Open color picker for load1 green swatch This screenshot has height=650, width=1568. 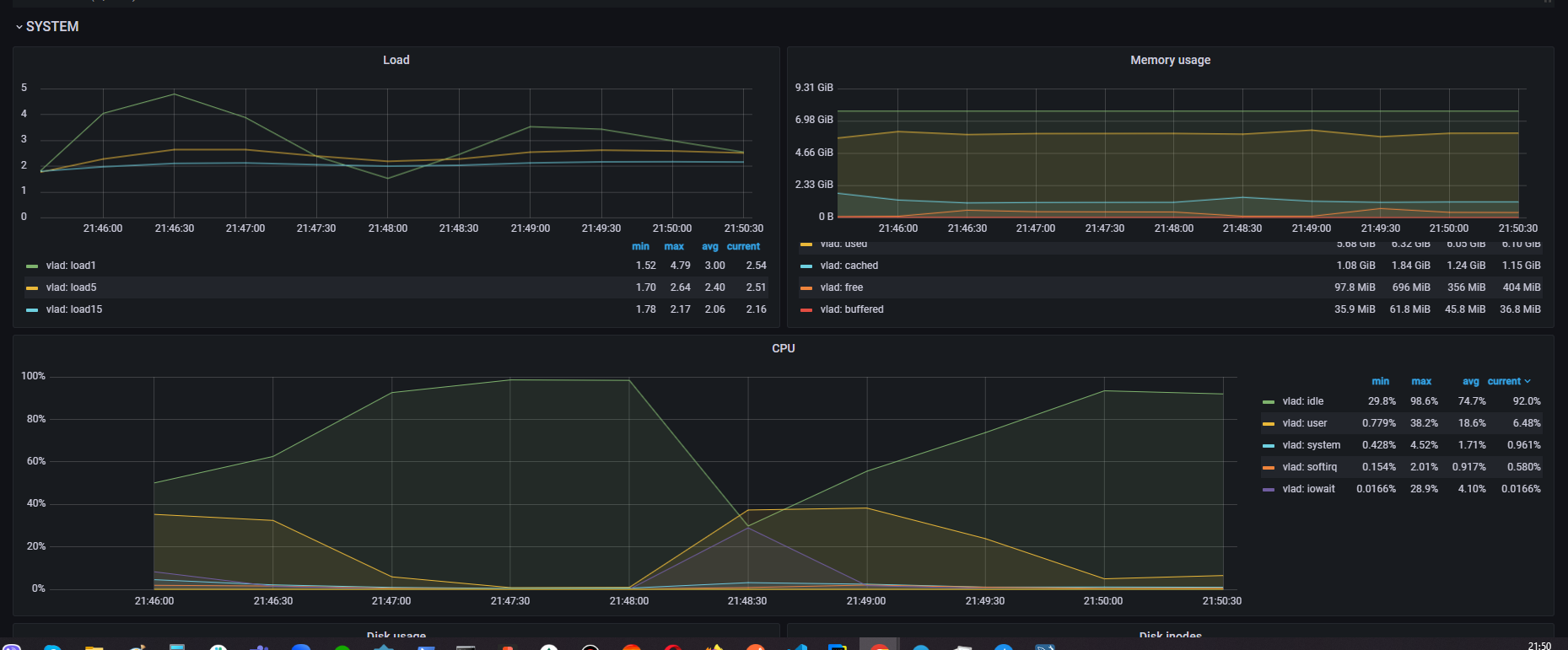(x=32, y=266)
